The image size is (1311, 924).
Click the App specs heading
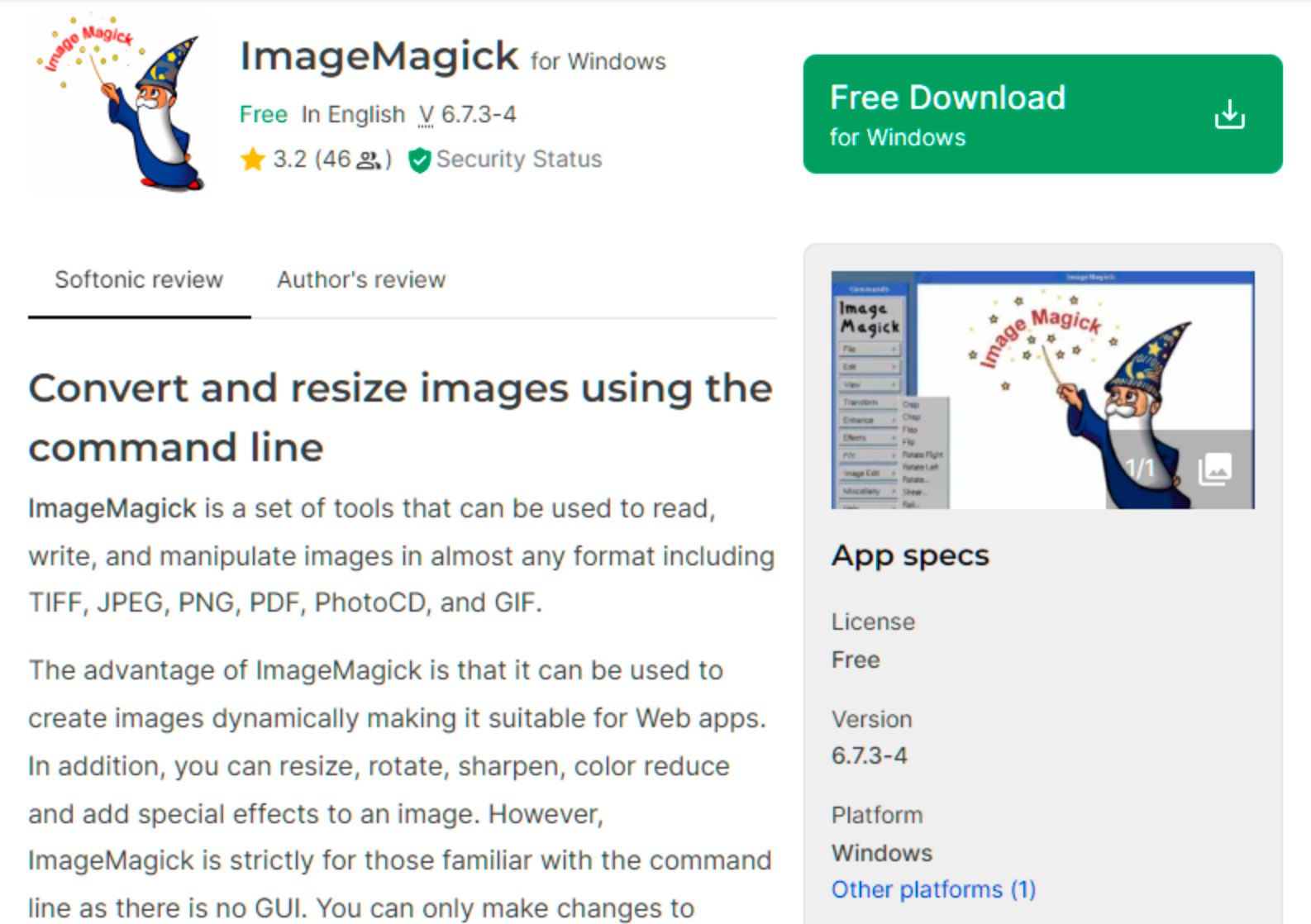point(910,555)
